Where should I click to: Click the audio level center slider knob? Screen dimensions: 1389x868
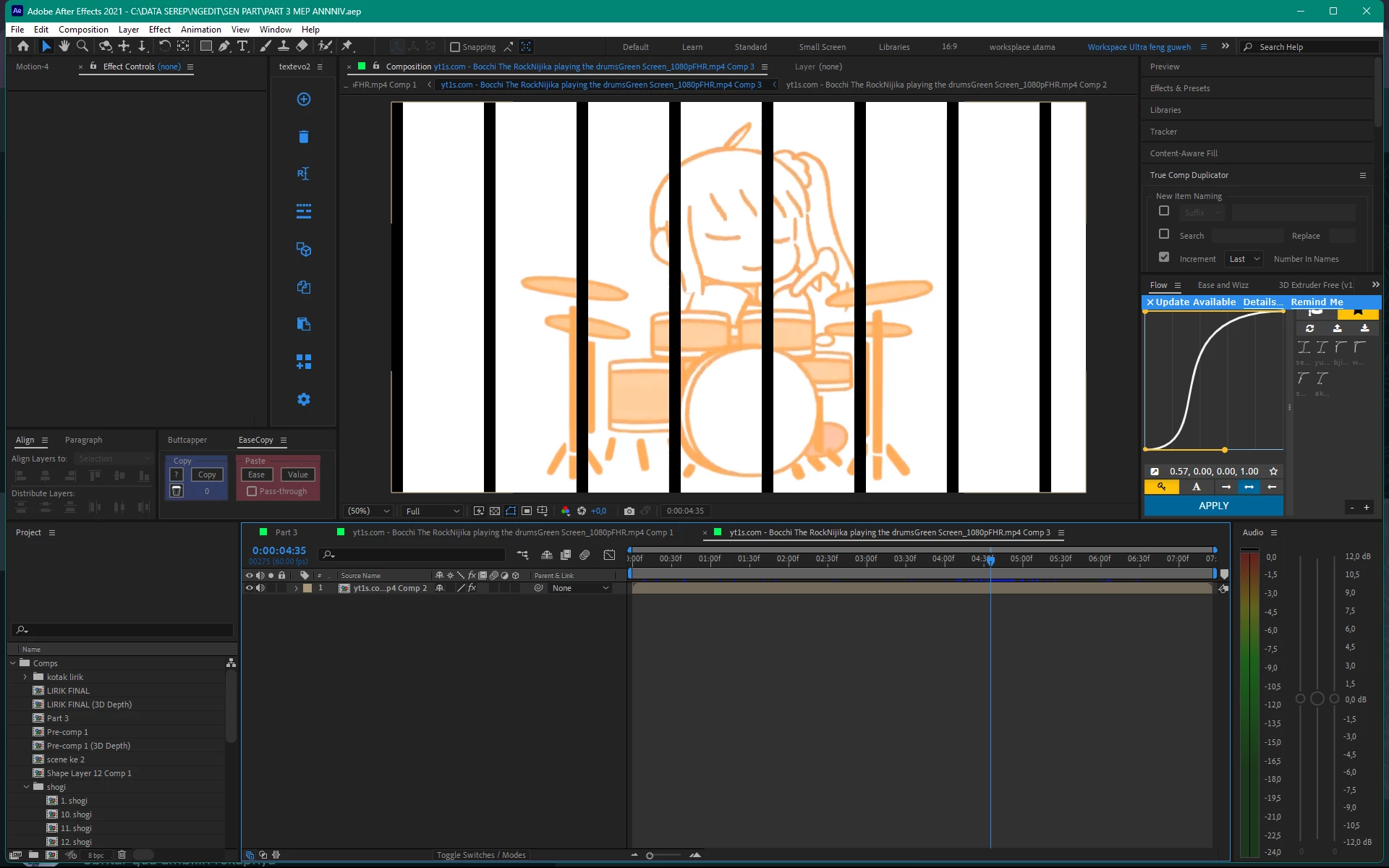(x=1317, y=699)
